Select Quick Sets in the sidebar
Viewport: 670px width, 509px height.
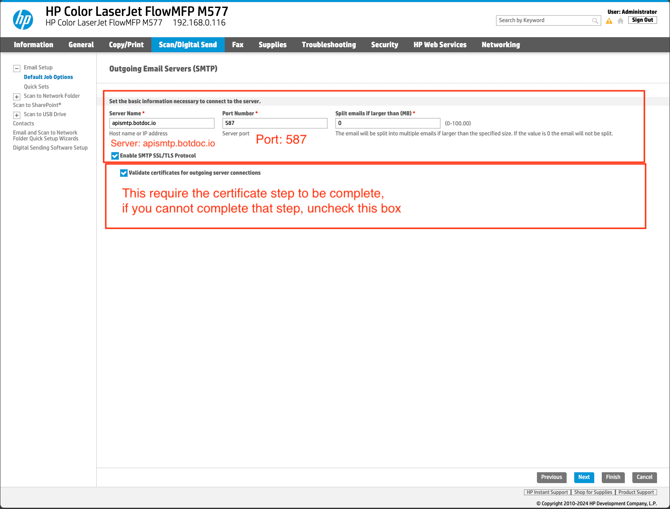pos(36,87)
